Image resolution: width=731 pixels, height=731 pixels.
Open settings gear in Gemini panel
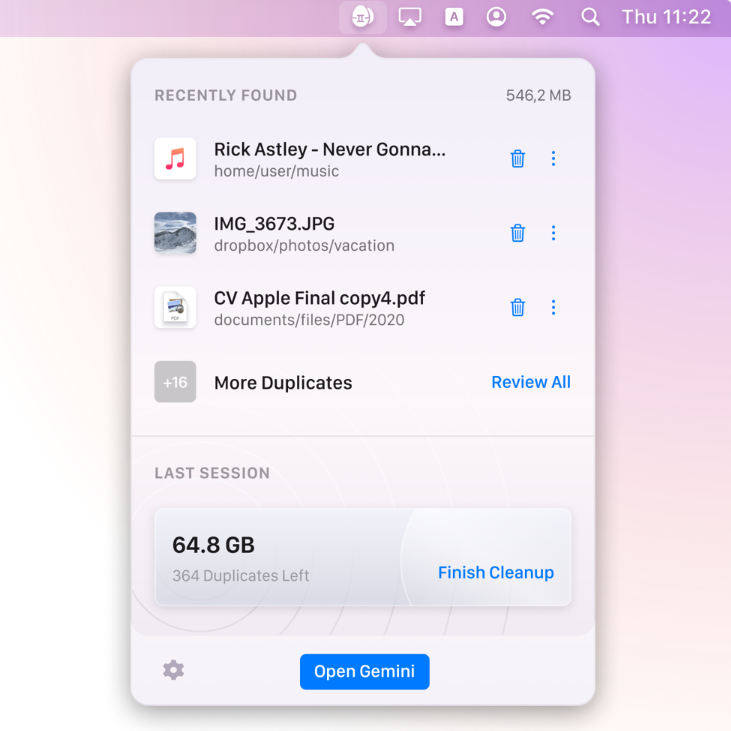pos(174,670)
